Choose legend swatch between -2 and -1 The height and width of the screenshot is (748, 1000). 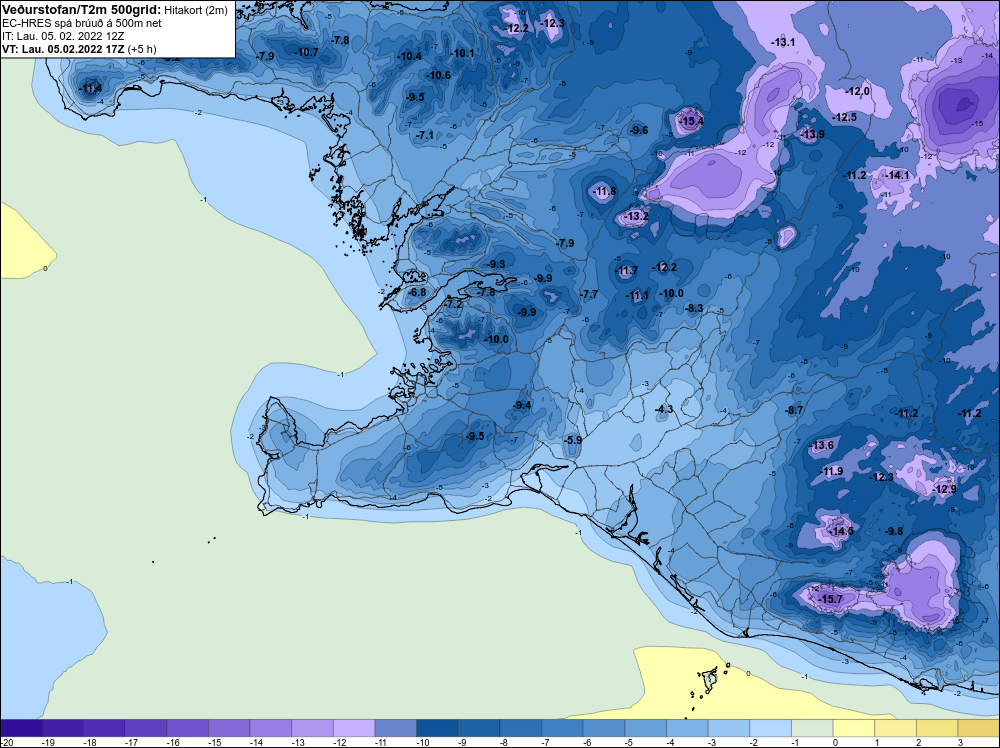pyautogui.click(x=770, y=728)
